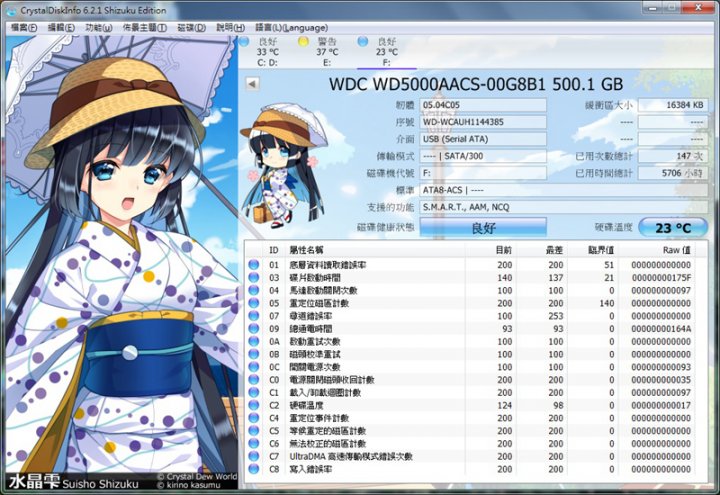Click the CrystalDiskInfo app icon in title bar
Viewport: 720px width, 495px height.
click(10, 10)
